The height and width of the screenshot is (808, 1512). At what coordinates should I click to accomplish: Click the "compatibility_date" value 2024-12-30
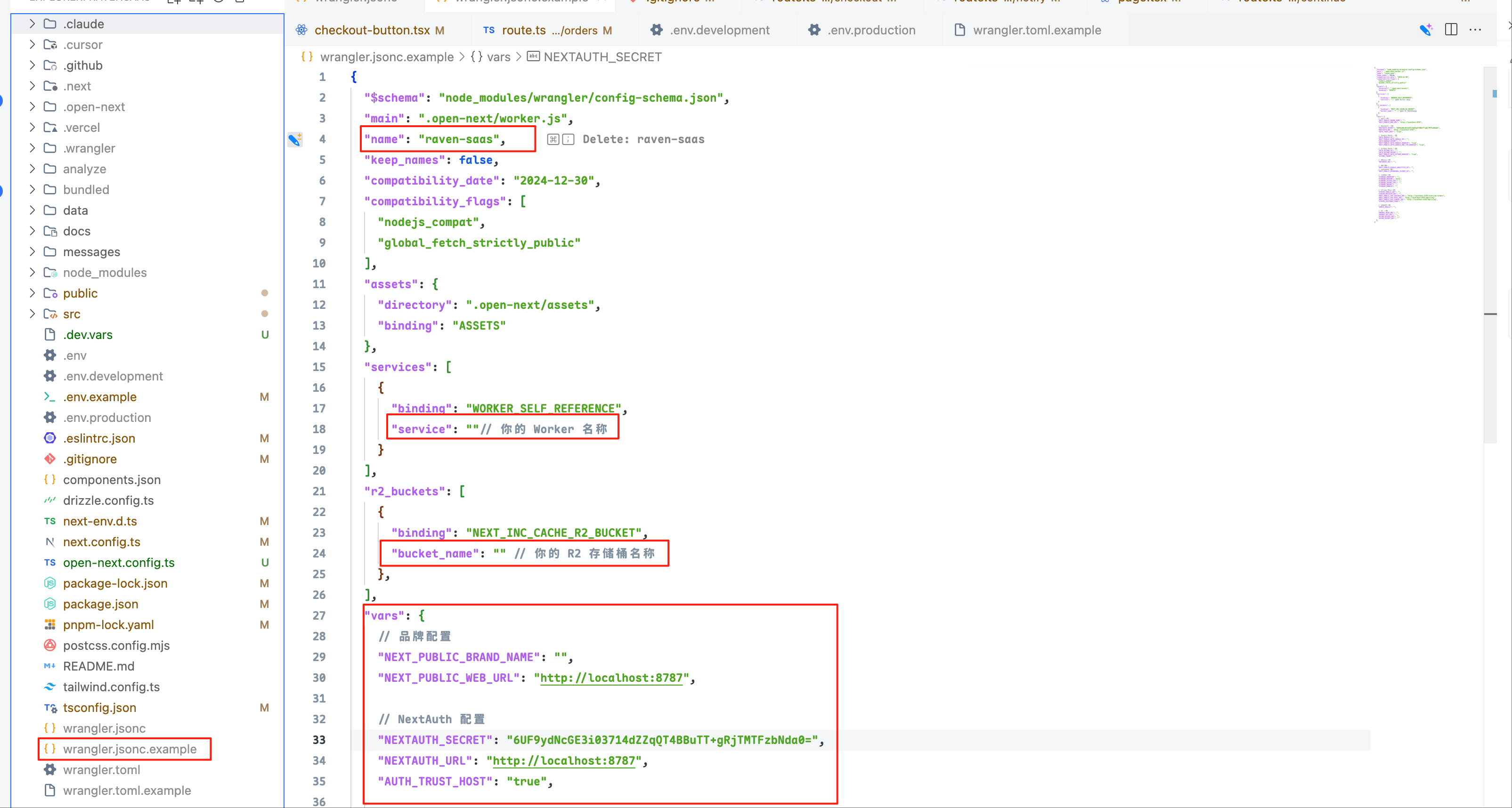coord(553,181)
